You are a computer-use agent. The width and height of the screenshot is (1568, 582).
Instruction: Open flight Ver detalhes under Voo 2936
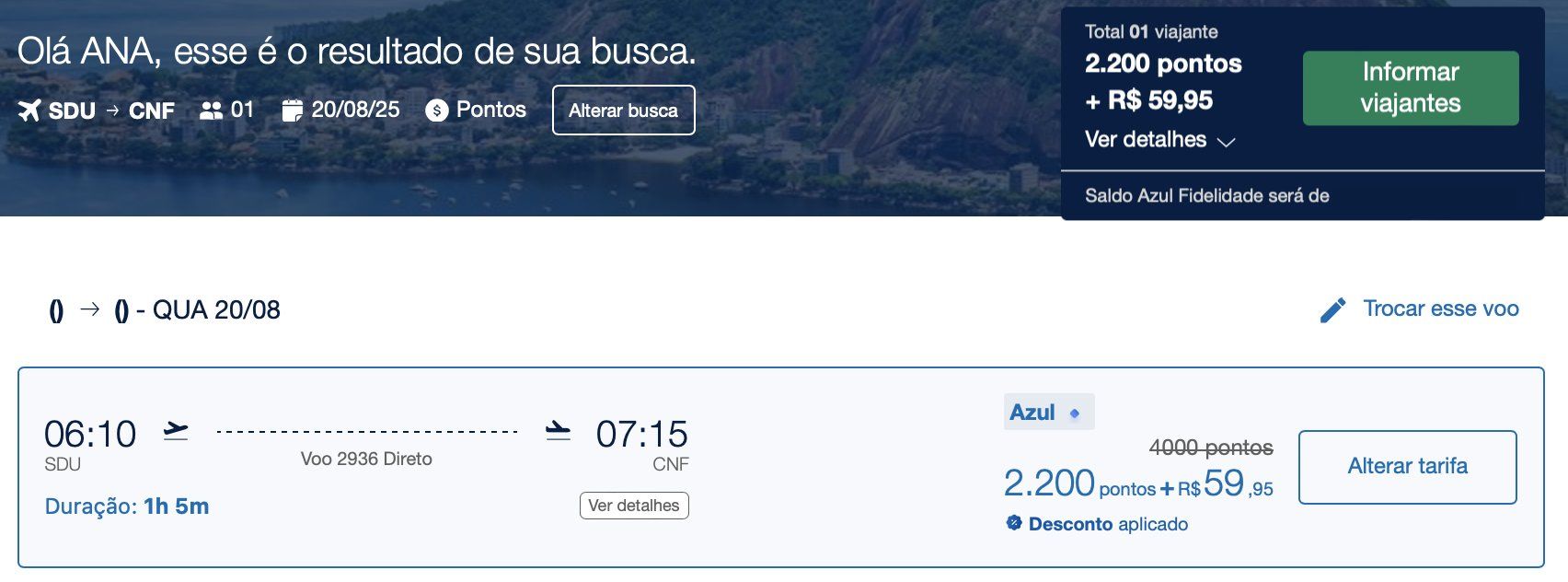(x=634, y=506)
